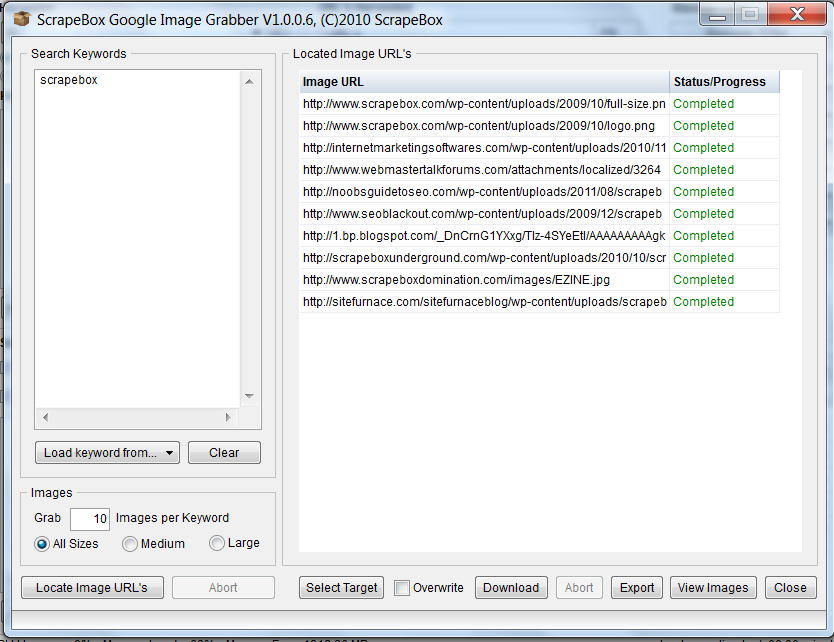Click the ScrapeBox box icon in title bar
Screen dimensions: 834x642
[22, 19]
